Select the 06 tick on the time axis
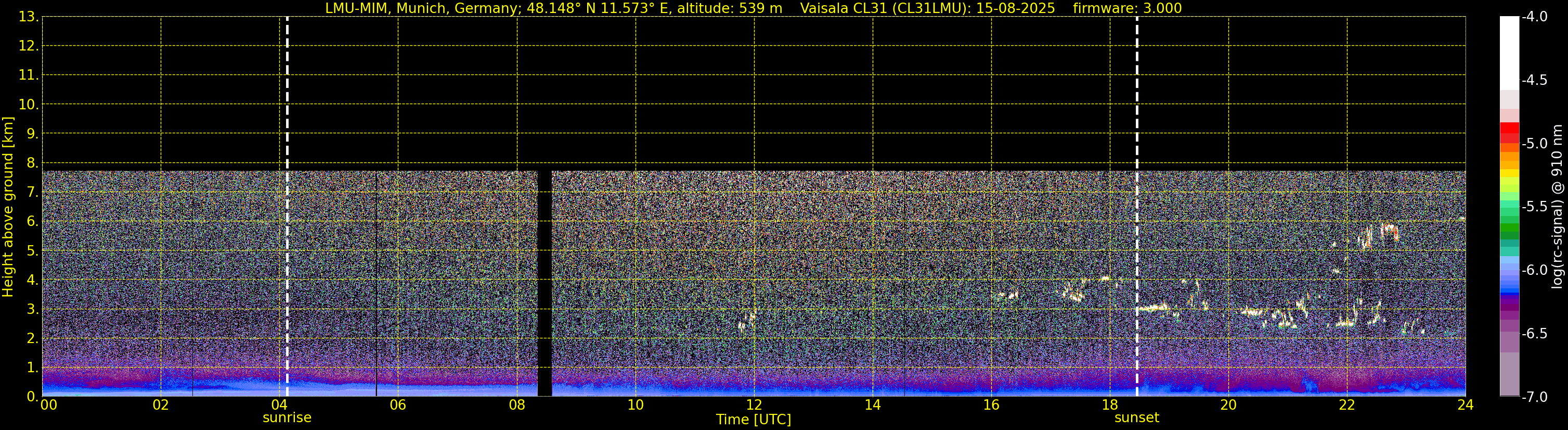The width and height of the screenshot is (1568, 430). (x=397, y=405)
